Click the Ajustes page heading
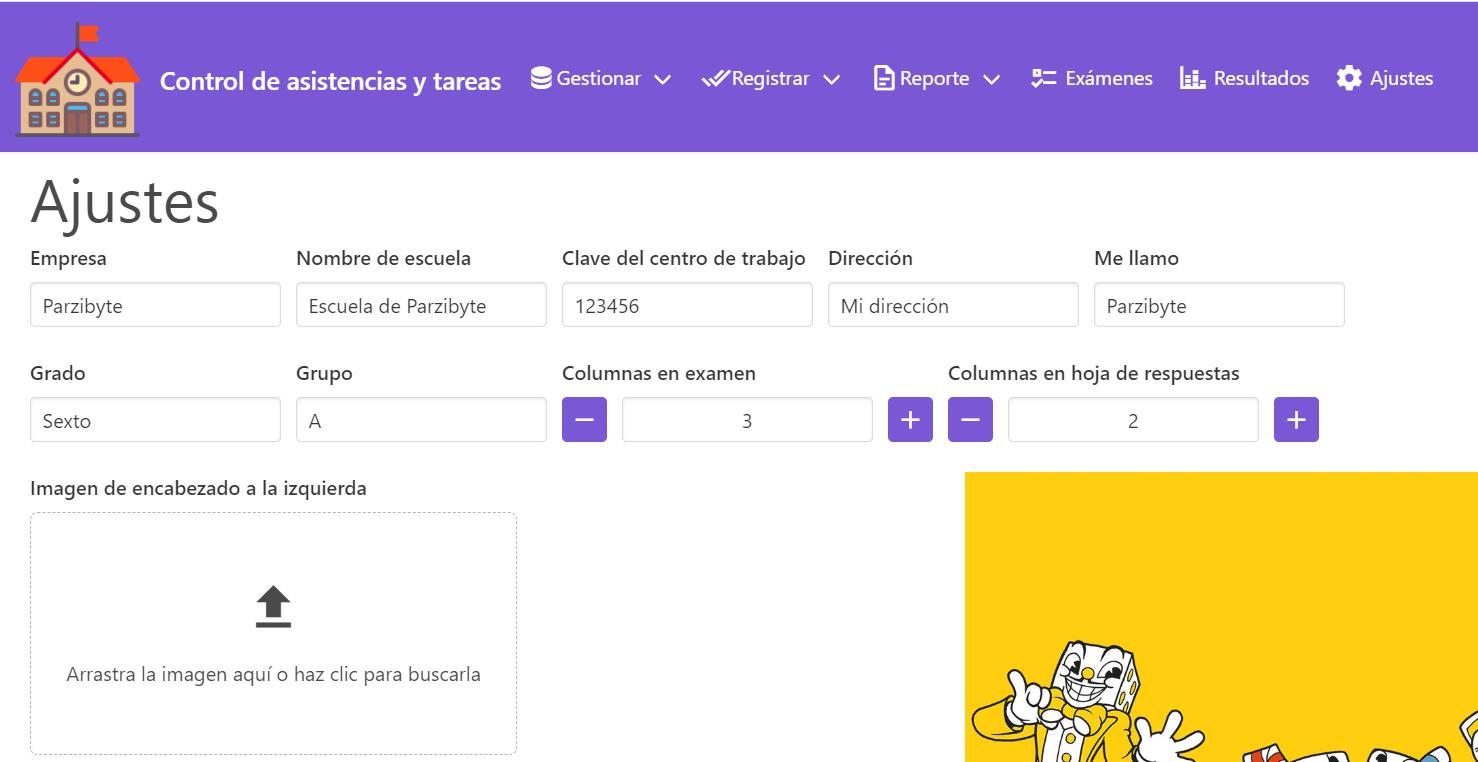The image size is (1478, 762). click(x=125, y=201)
